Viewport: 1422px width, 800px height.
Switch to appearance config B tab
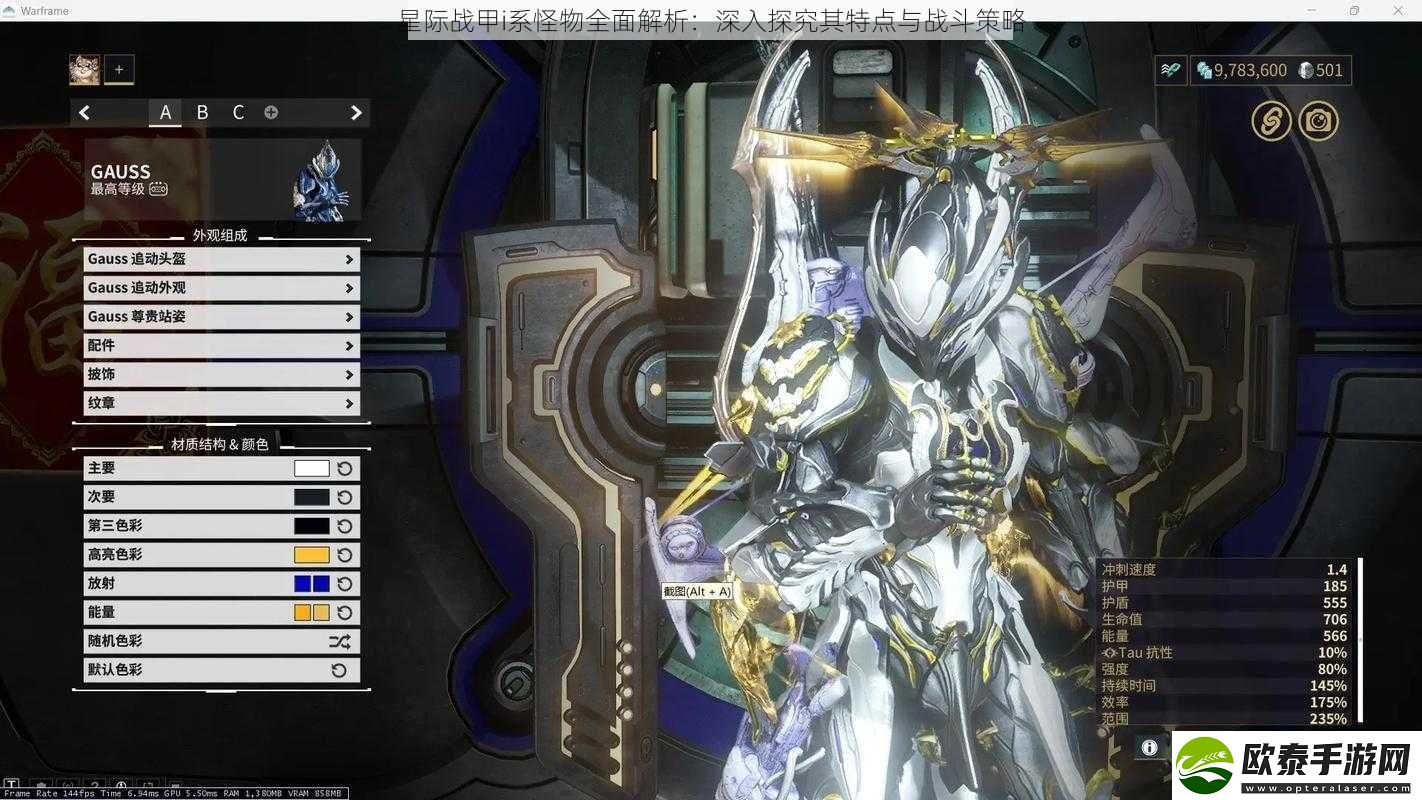pos(202,112)
